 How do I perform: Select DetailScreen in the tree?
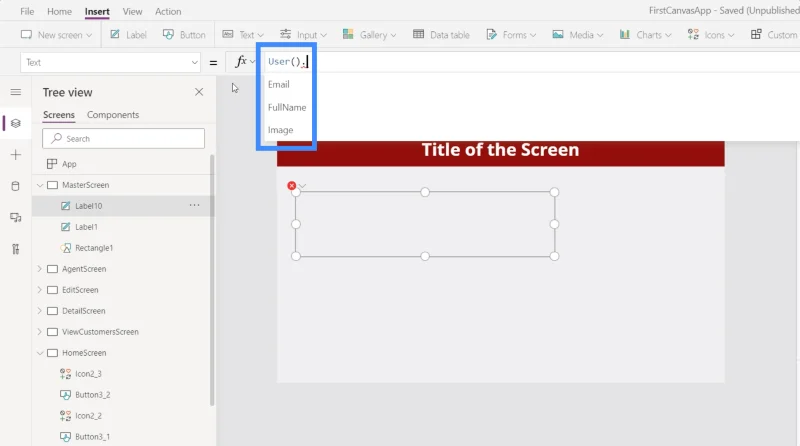[84, 310]
